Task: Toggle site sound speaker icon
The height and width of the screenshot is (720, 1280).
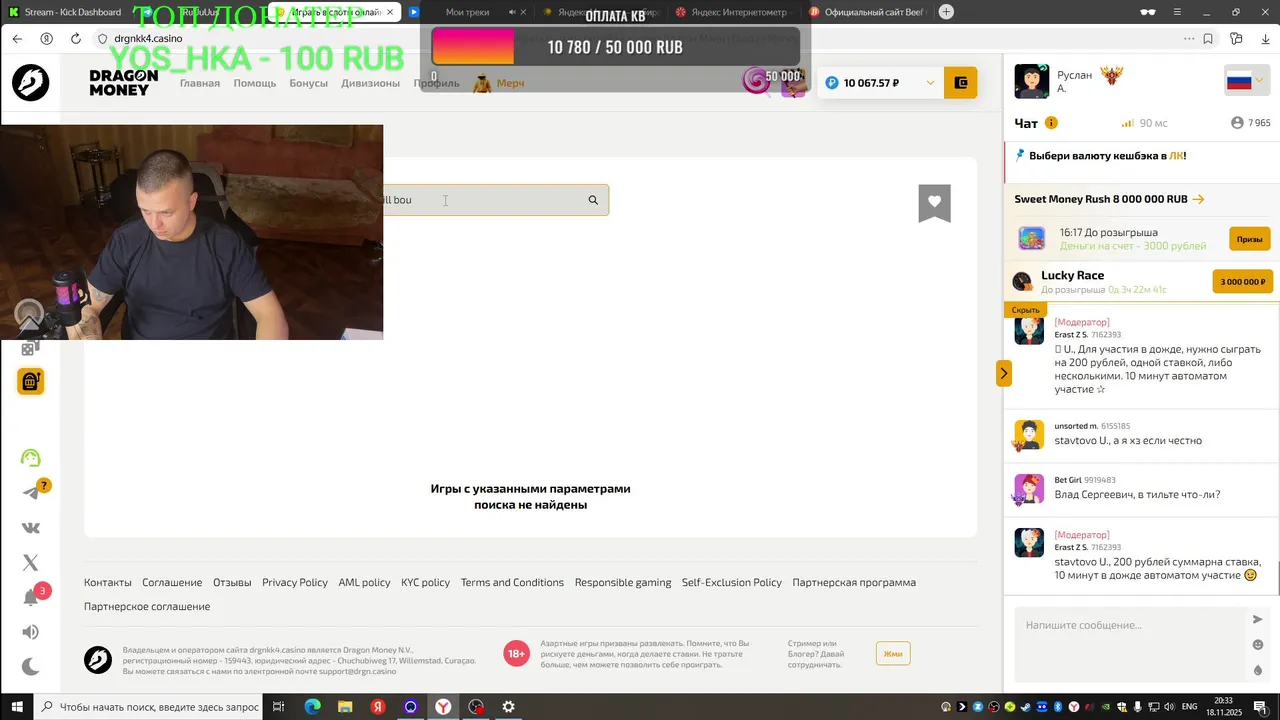Action: pyautogui.click(x=31, y=632)
